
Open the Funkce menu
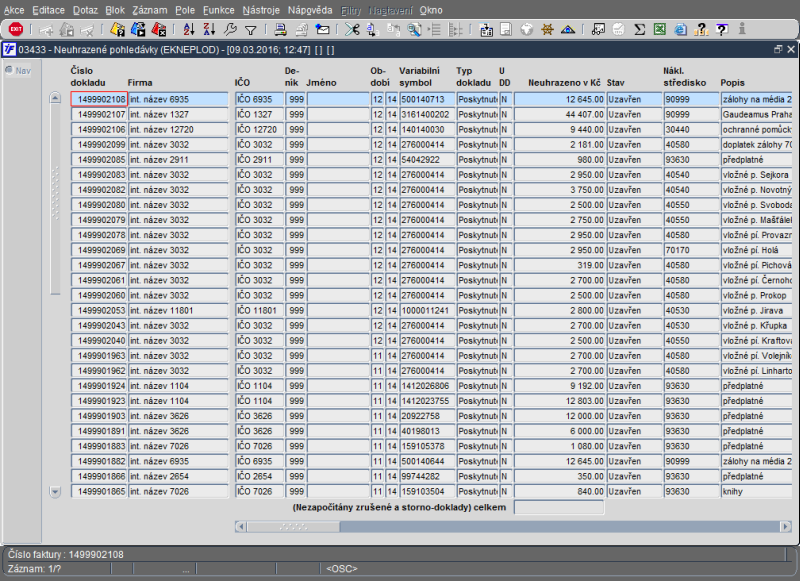pyautogui.click(x=218, y=10)
